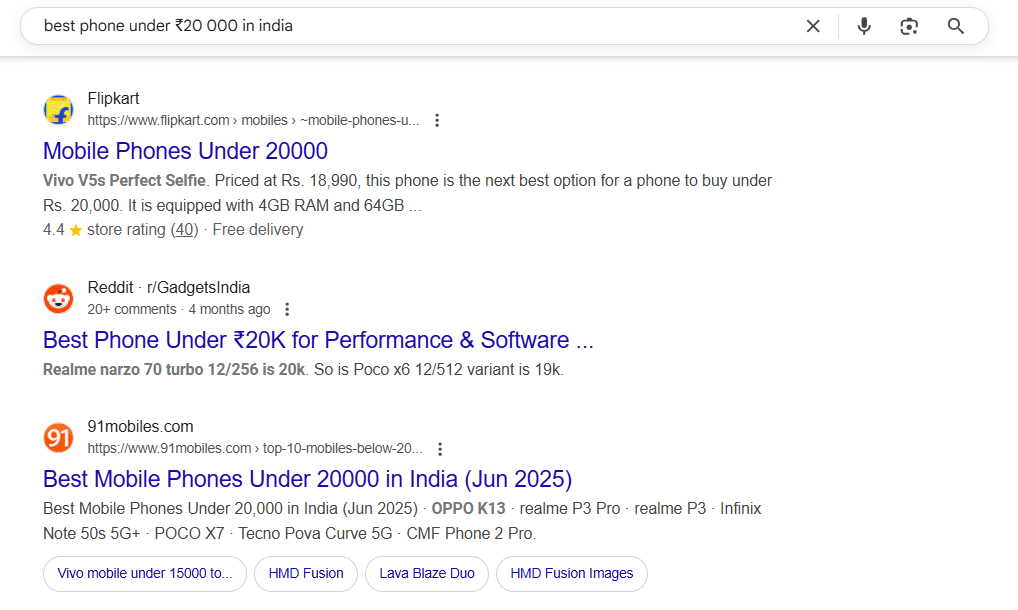Click the Reddit favicon logo
This screenshot has width=1018, height=610.
[x=58, y=299]
